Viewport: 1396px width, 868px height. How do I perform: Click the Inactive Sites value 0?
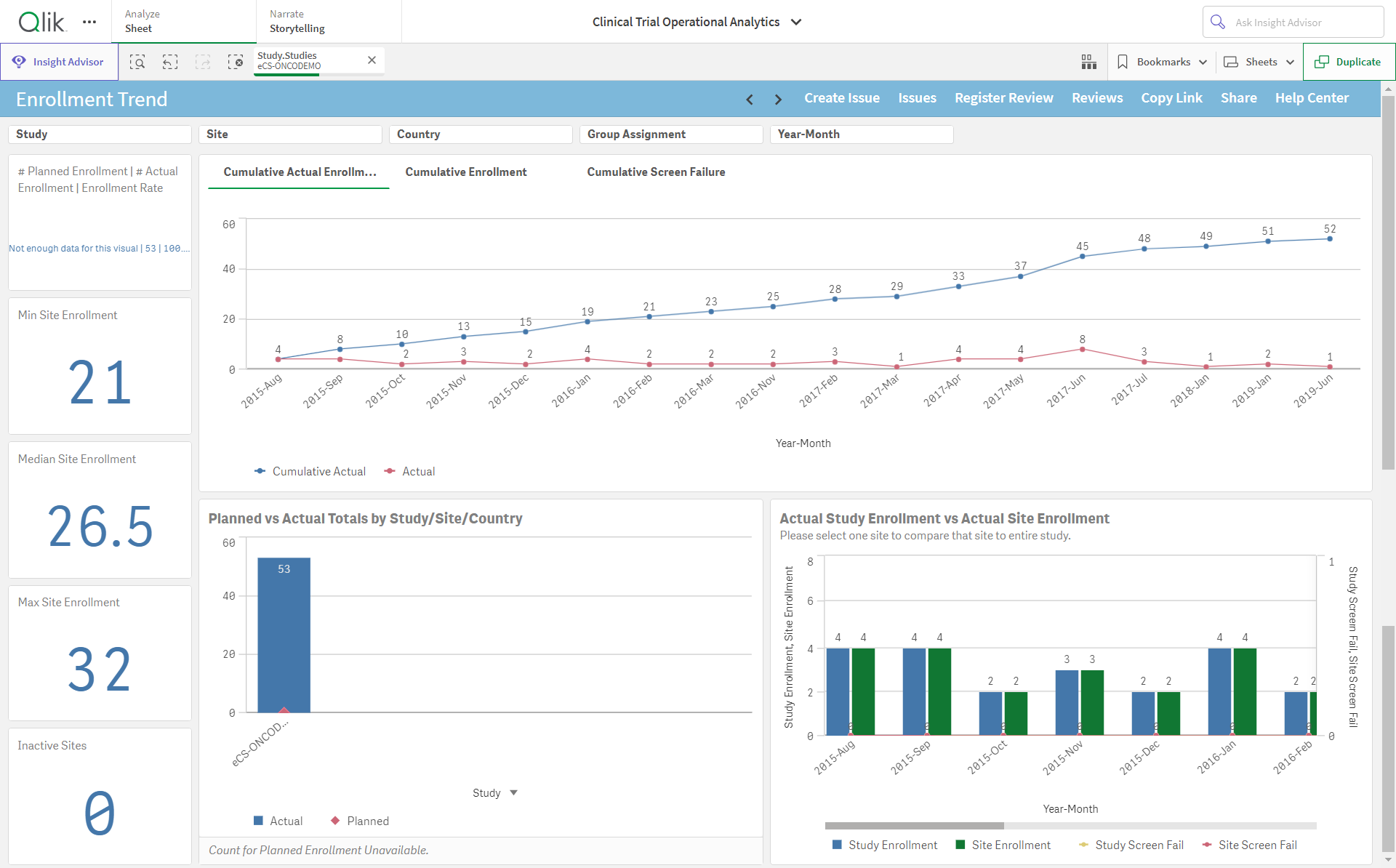tap(100, 813)
